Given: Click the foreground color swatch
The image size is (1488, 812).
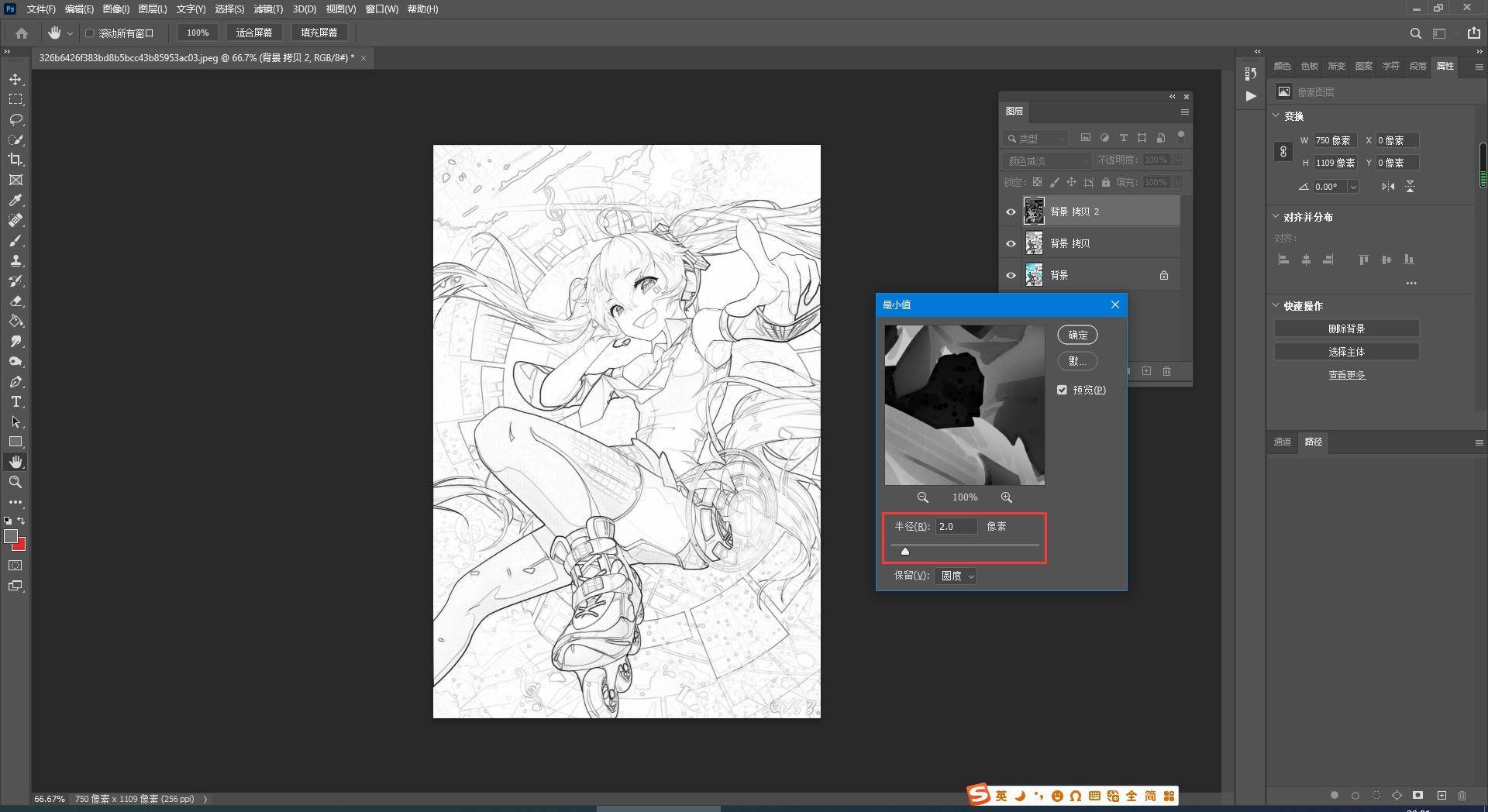Looking at the screenshot, I should 11,536.
